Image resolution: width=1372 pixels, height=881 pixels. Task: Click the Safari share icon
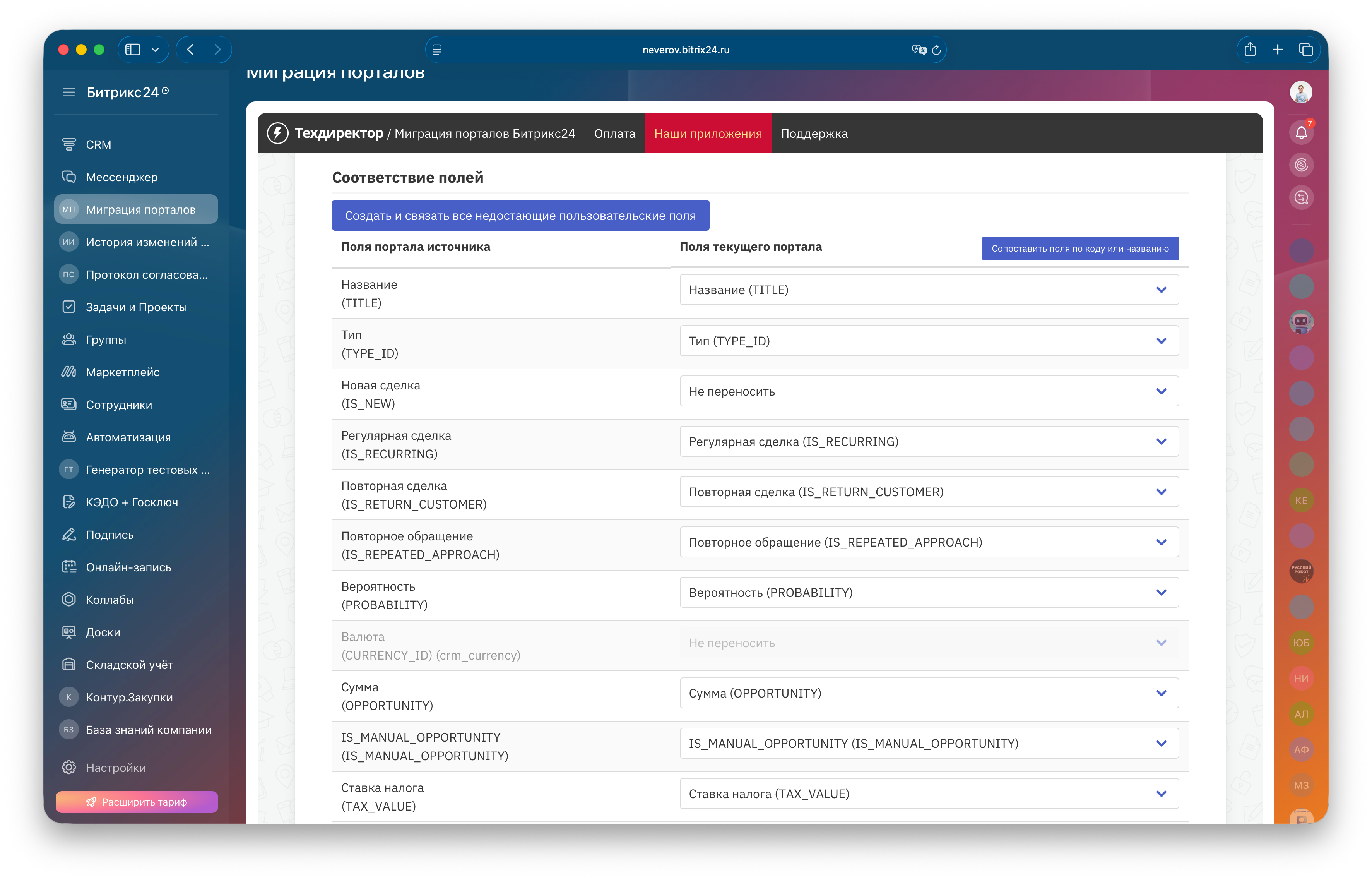click(1250, 50)
